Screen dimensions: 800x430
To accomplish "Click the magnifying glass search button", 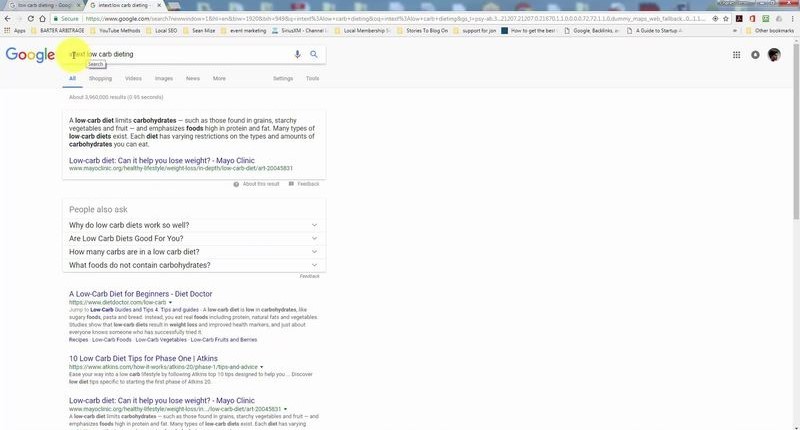I will pos(314,55).
